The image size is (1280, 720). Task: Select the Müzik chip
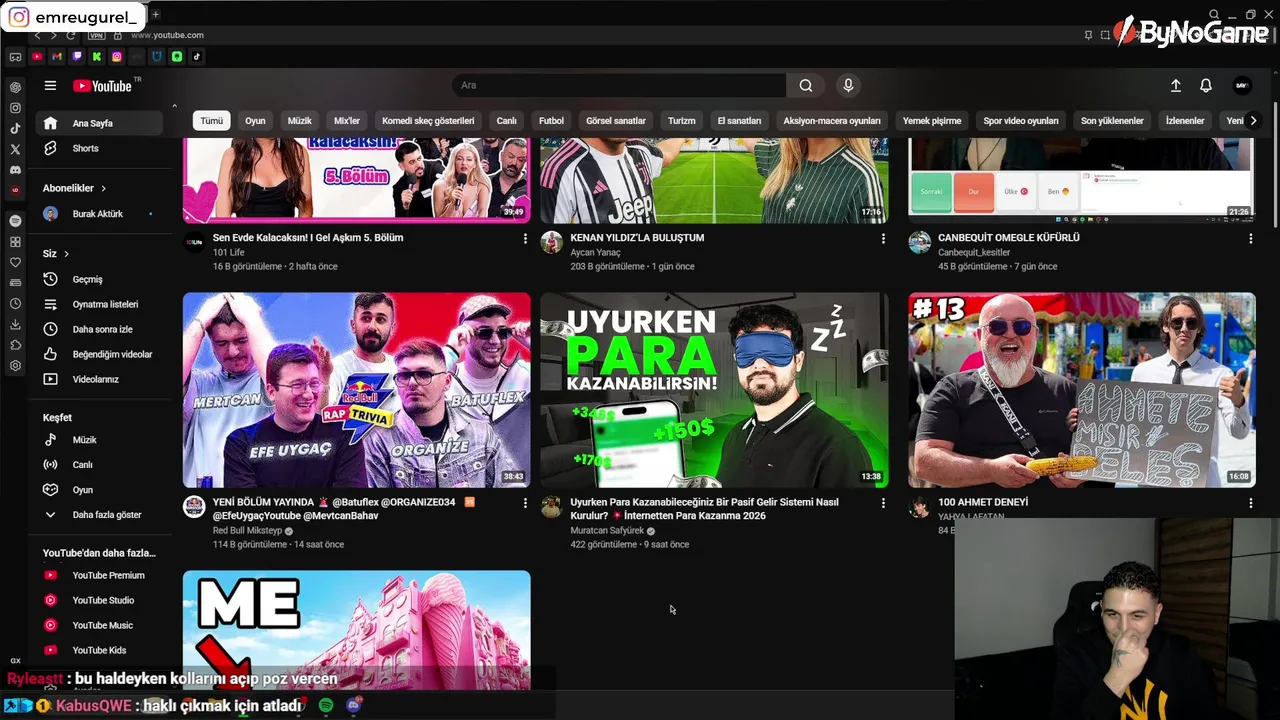(x=300, y=121)
